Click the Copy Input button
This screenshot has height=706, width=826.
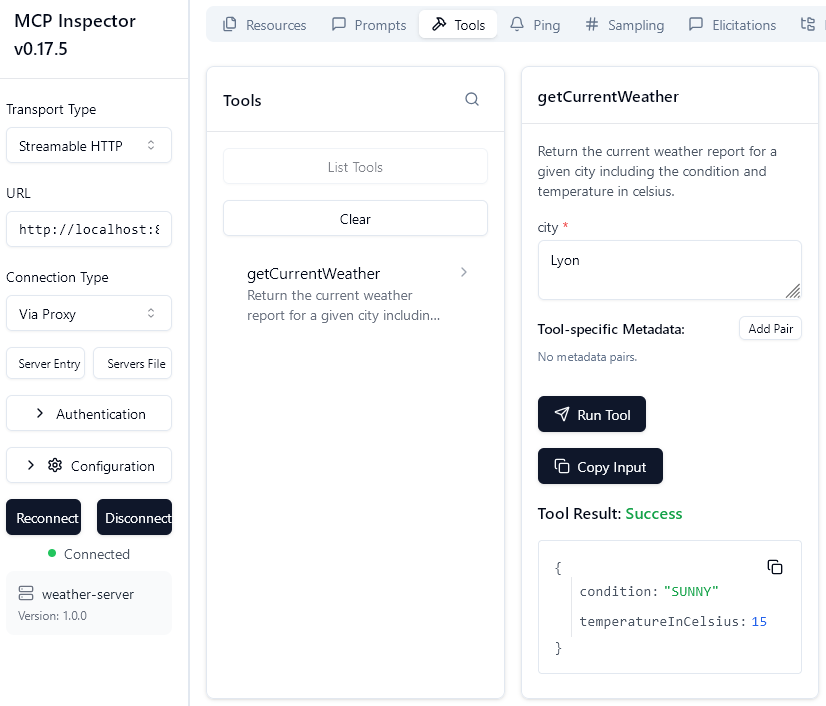pyautogui.click(x=600, y=466)
